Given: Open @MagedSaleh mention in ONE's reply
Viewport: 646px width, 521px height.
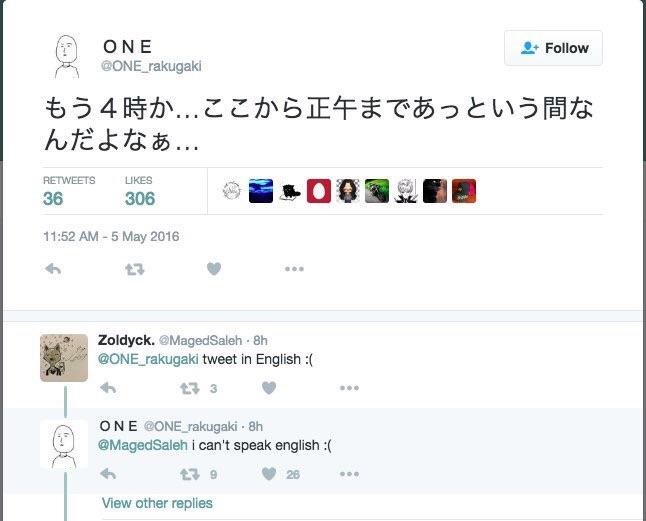Looking at the screenshot, I should (x=143, y=445).
